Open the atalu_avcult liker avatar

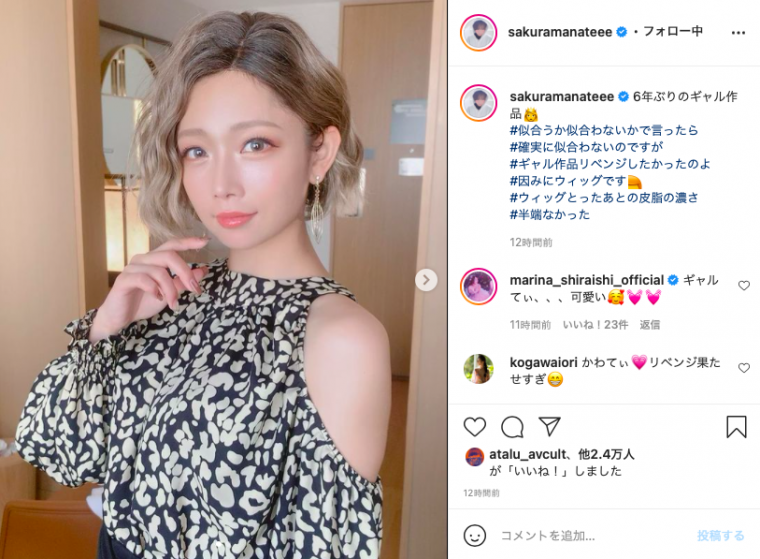click(x=475, y=457)
